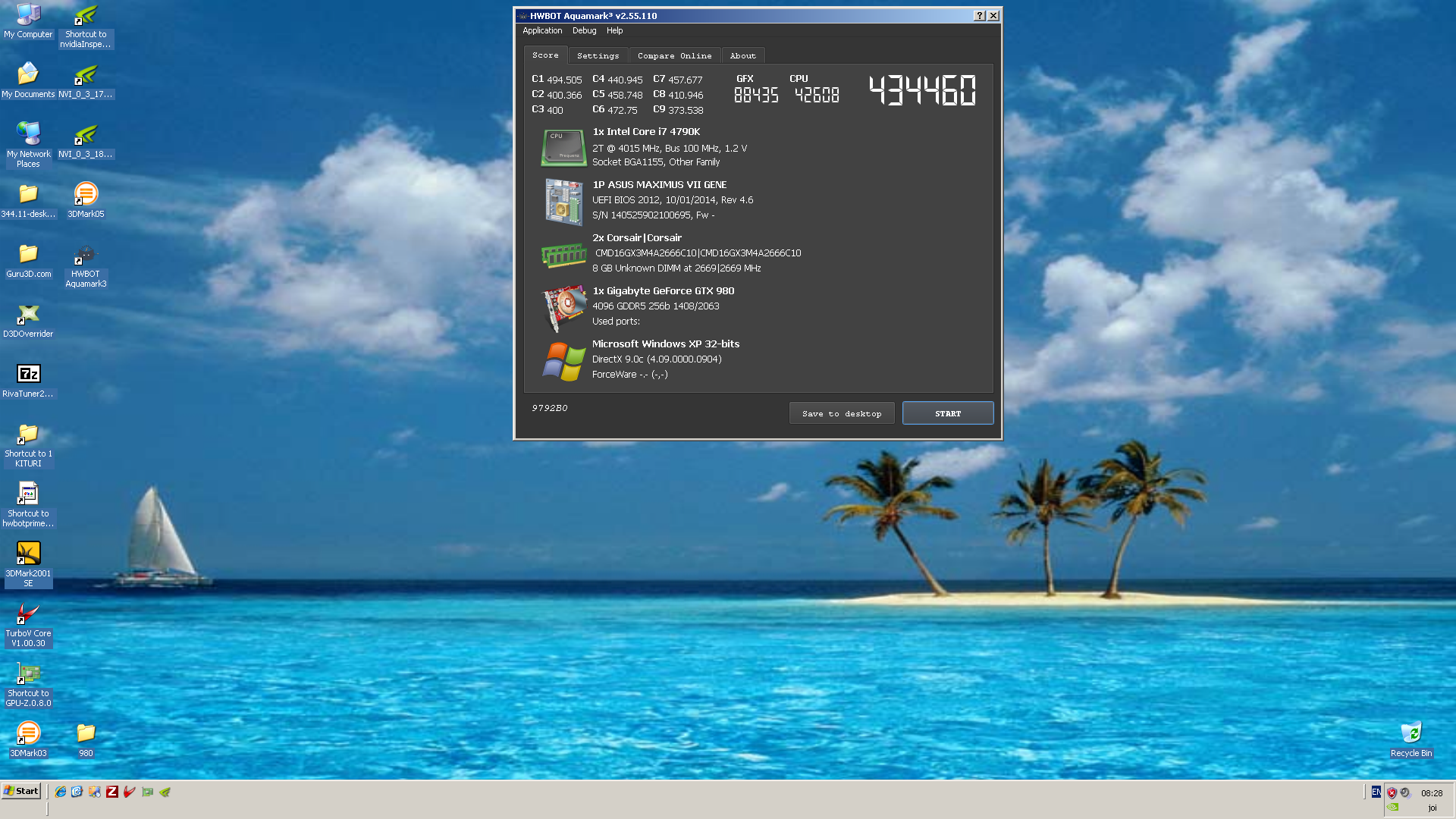Click the security shield alert tray icon

[x=1392, y=792]
